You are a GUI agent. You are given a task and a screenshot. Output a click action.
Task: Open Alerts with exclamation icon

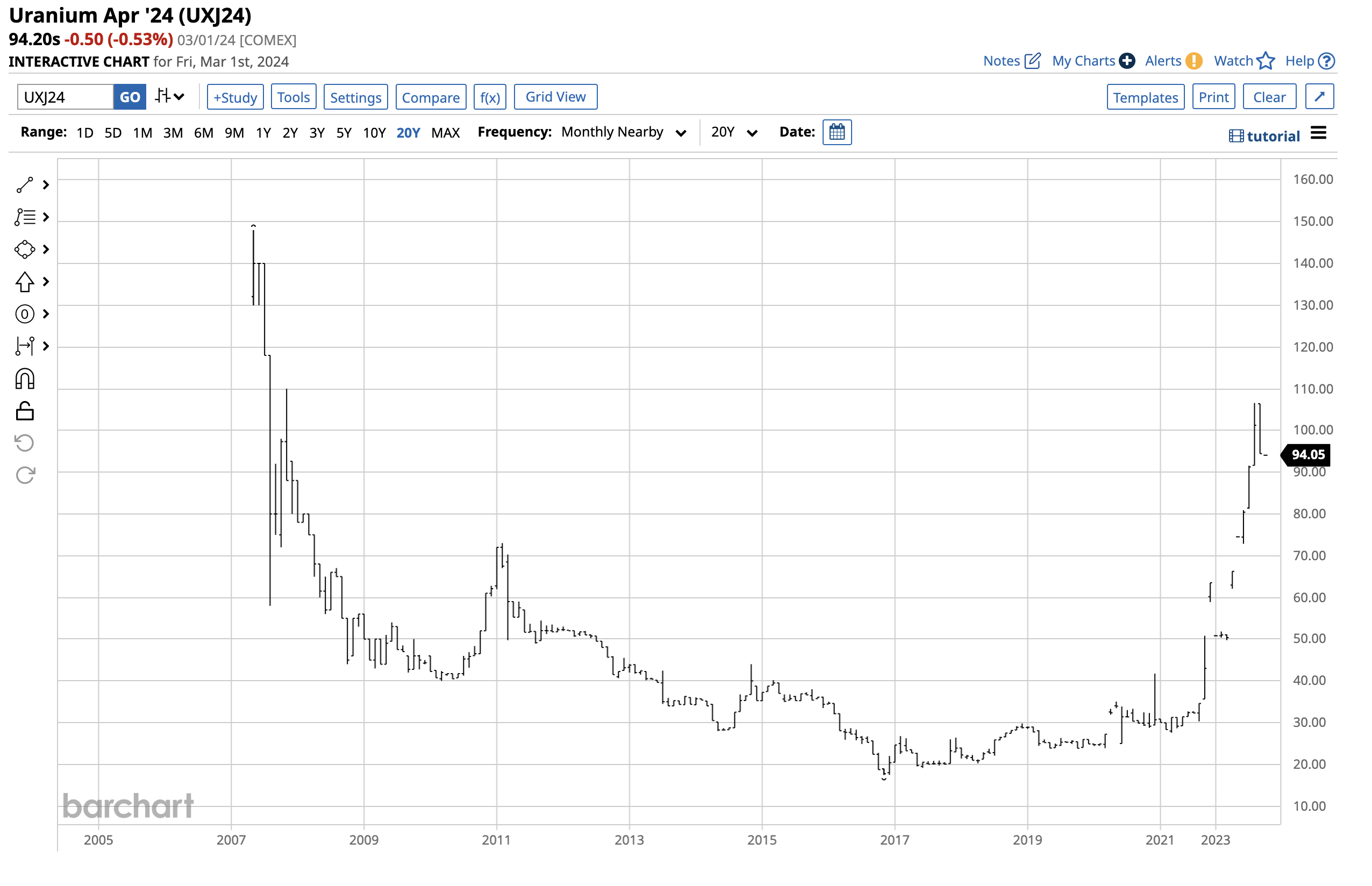[x=1173, y=60]
